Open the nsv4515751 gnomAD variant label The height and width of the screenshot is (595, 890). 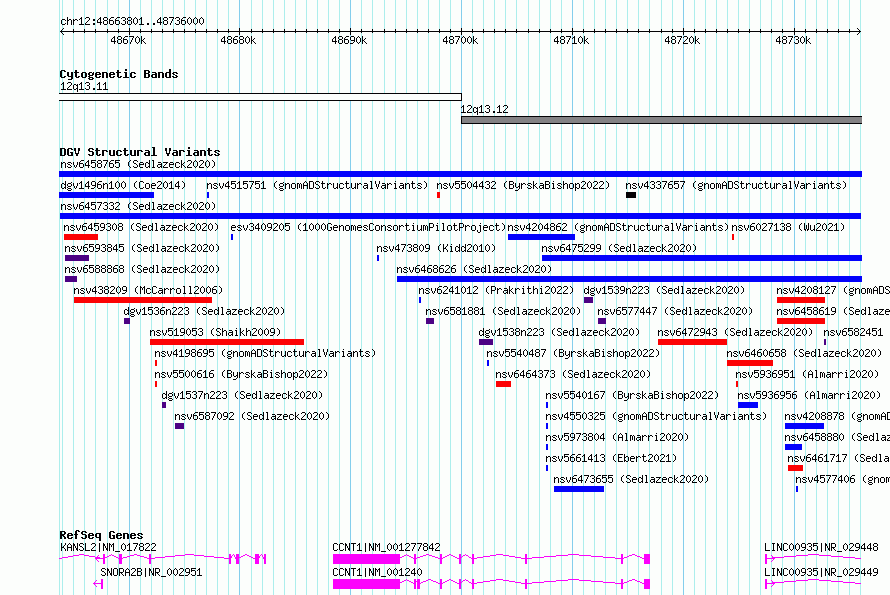click(317, 185)
